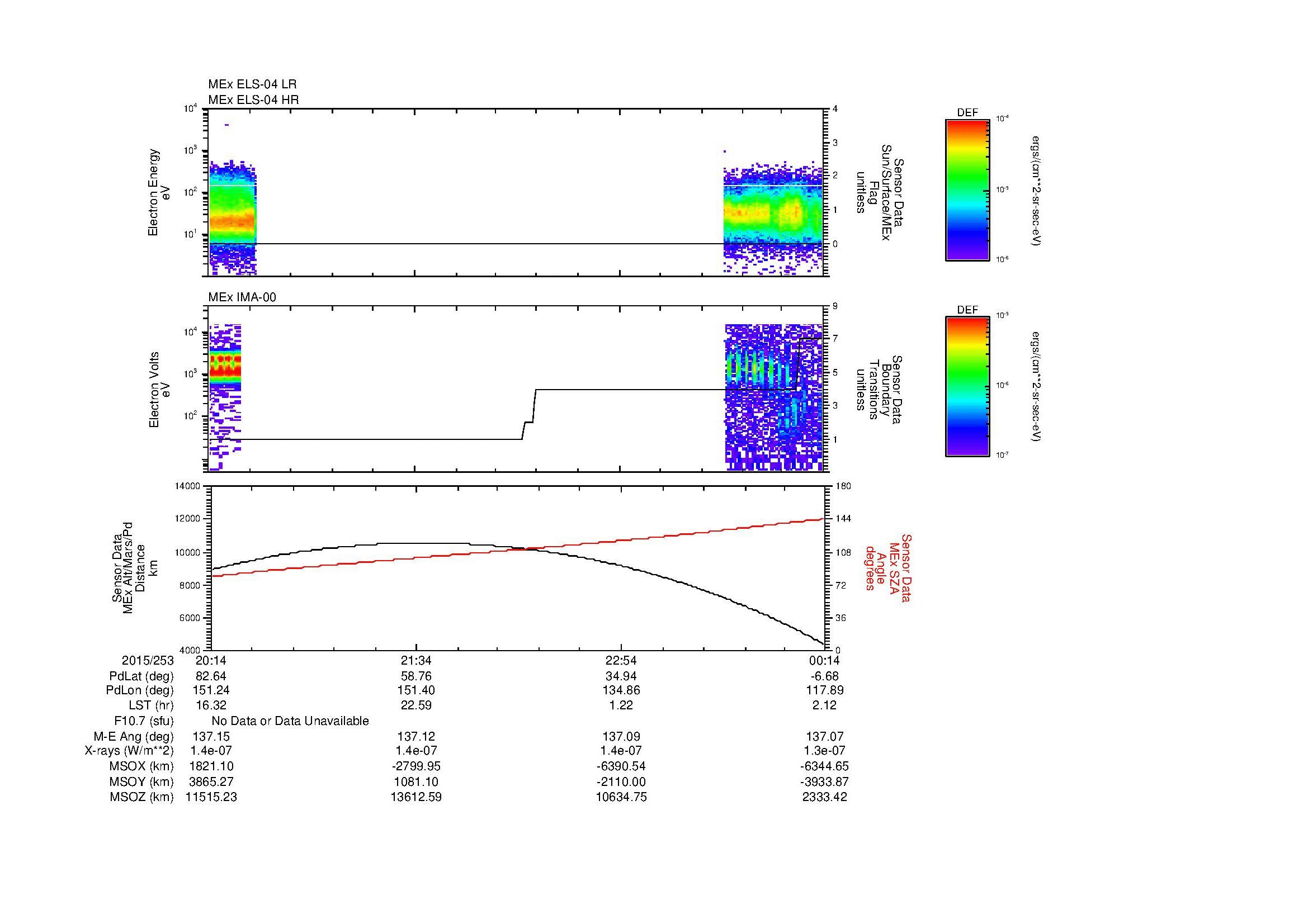The height and width of the screenshot is (924, 1308).
Task: Click the '14000' altitude axis tick label
Action: tap(187, 486)
